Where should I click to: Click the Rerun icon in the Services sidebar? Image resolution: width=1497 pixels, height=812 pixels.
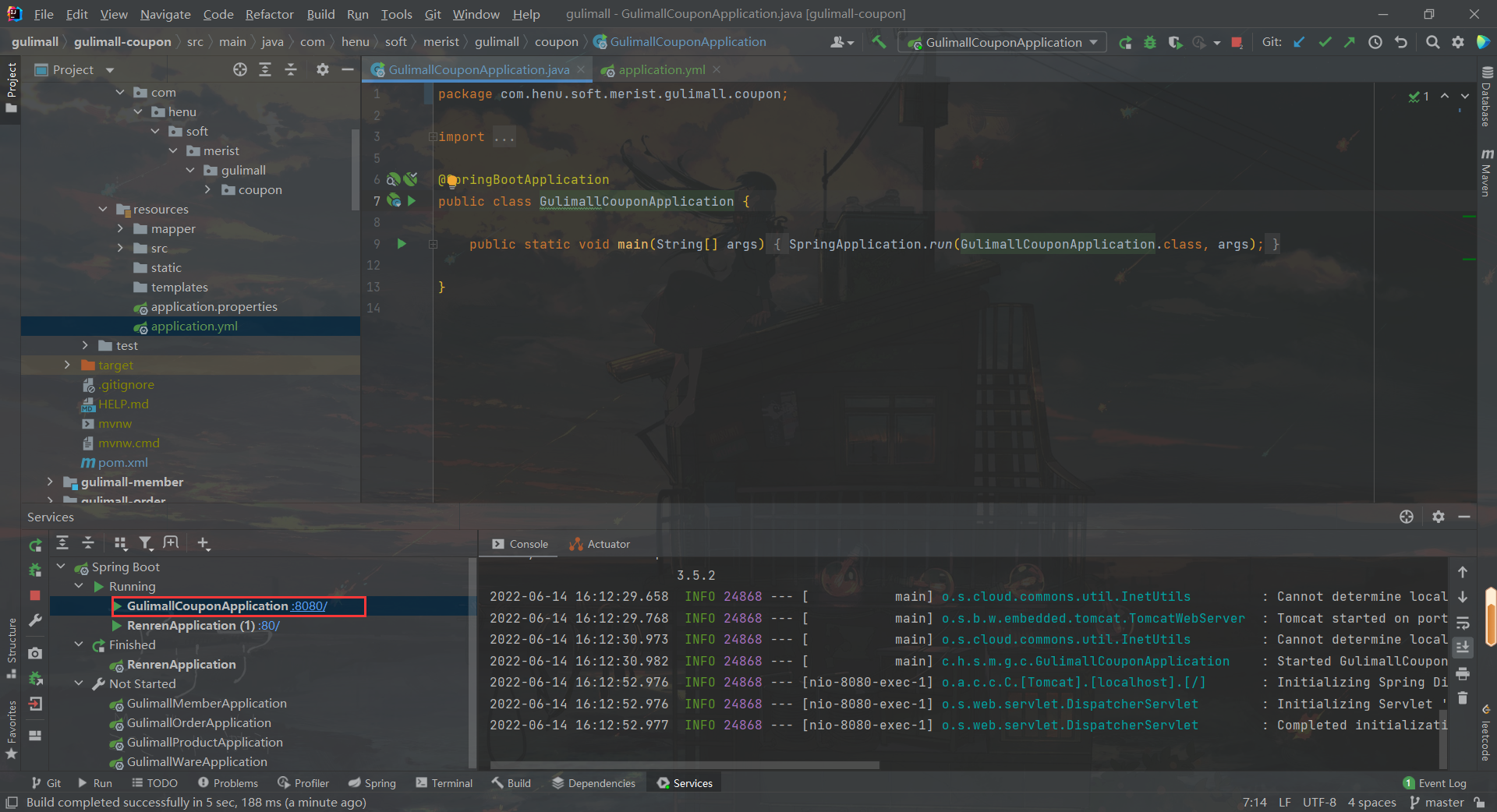(35, 545)
